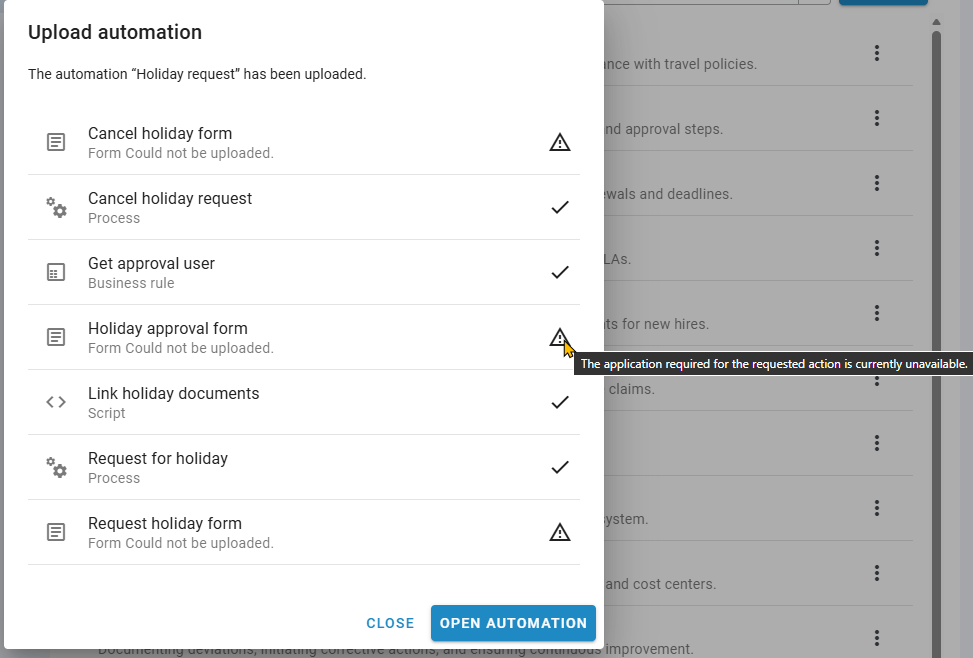This screenshot has height=658, width=973.
Task: Close the Upload automation dialog
Action: pos(390,623)
